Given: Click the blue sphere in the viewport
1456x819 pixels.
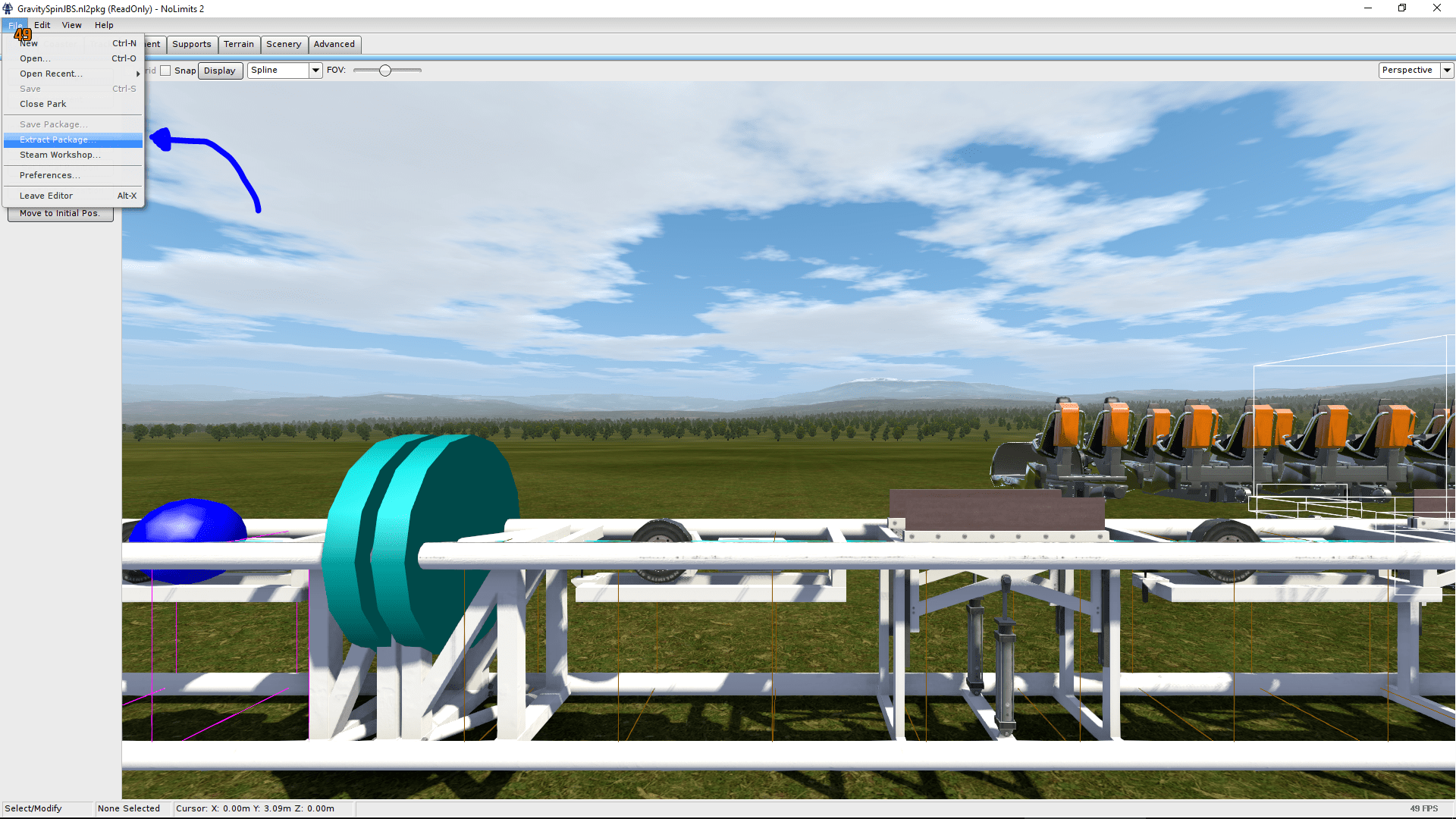Looking at the screenshot, I should coord(190,523).
